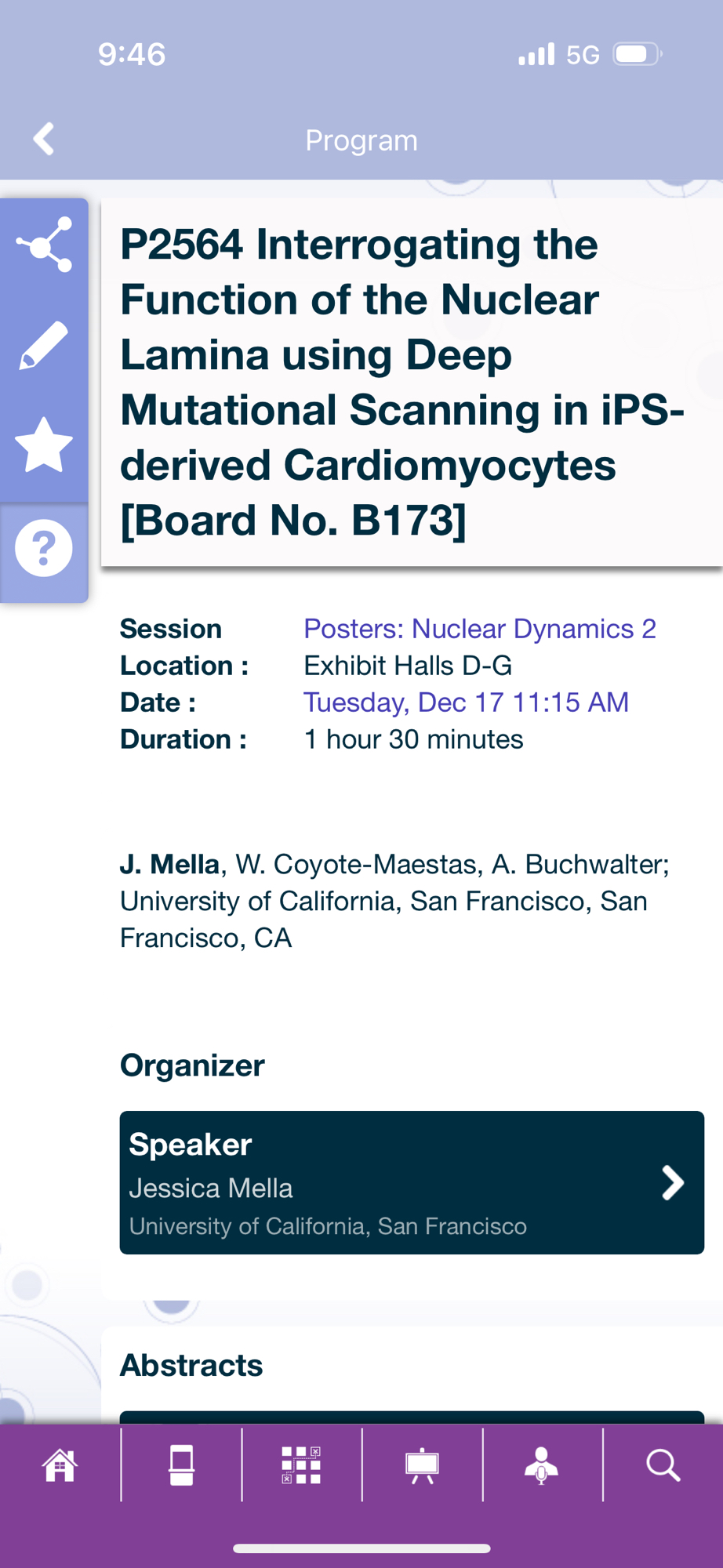Tap the Tuesday, Dec 17 11:15 AM date link
The image size is (723, 1568).
(466, 702)
